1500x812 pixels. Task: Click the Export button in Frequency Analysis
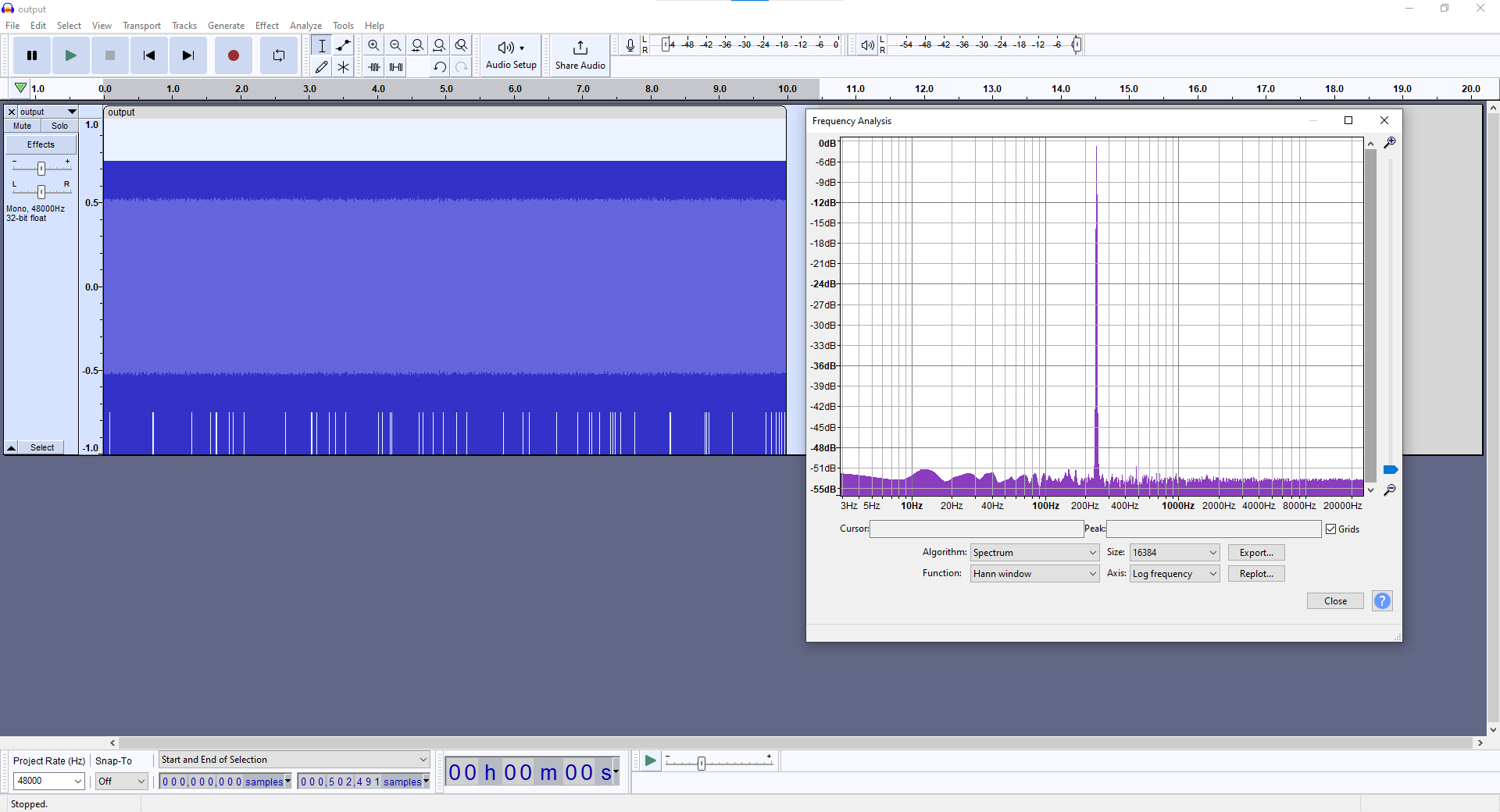point(1255,552)
